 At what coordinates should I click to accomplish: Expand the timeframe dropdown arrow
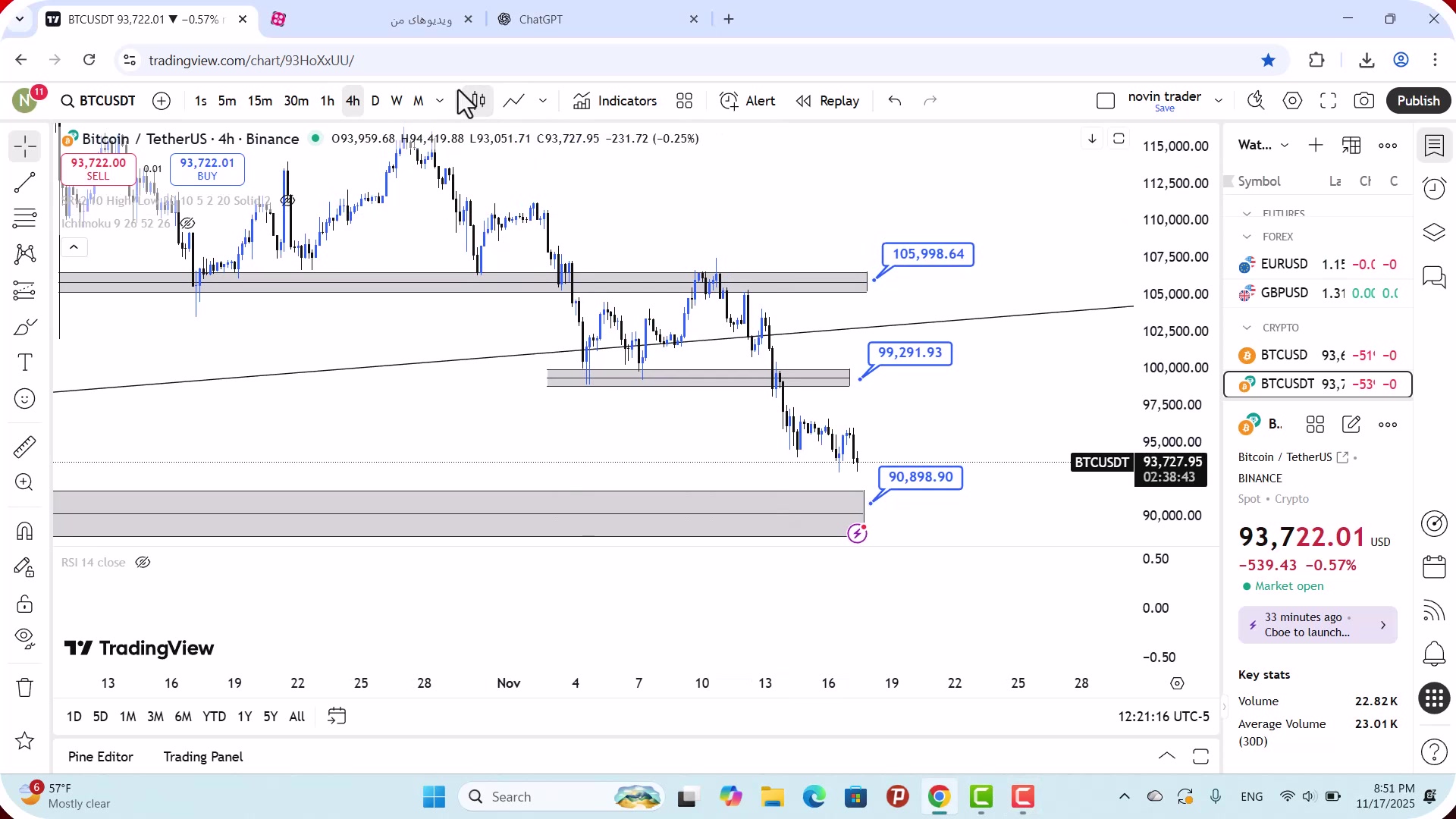coord(440,101)
